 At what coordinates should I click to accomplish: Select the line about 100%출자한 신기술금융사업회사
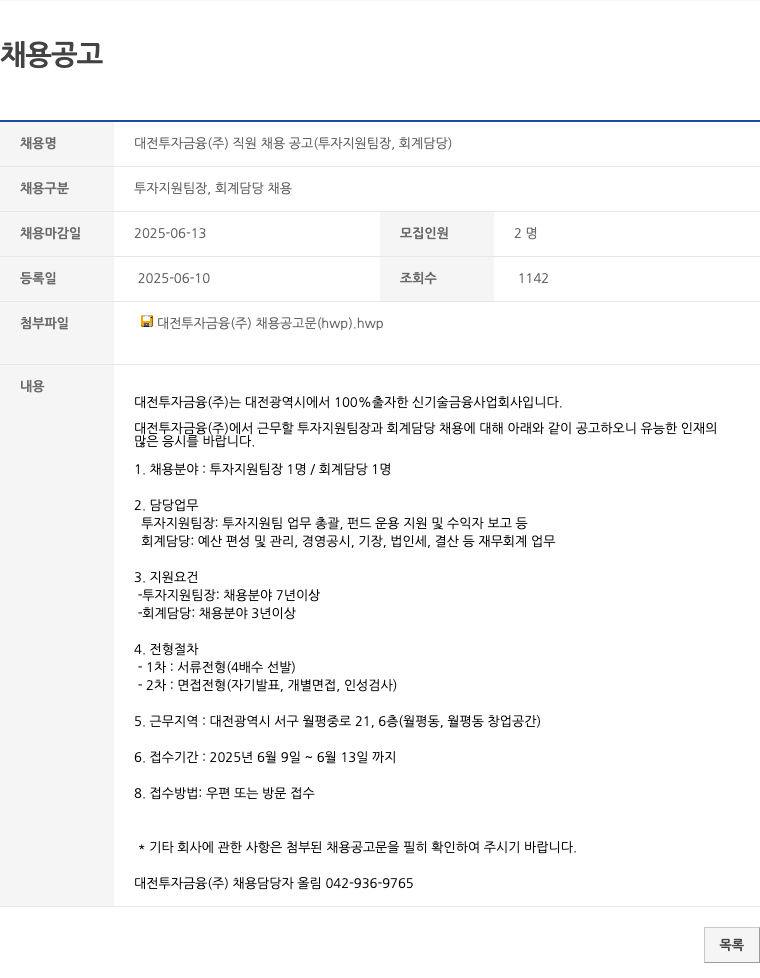(348, 402)
